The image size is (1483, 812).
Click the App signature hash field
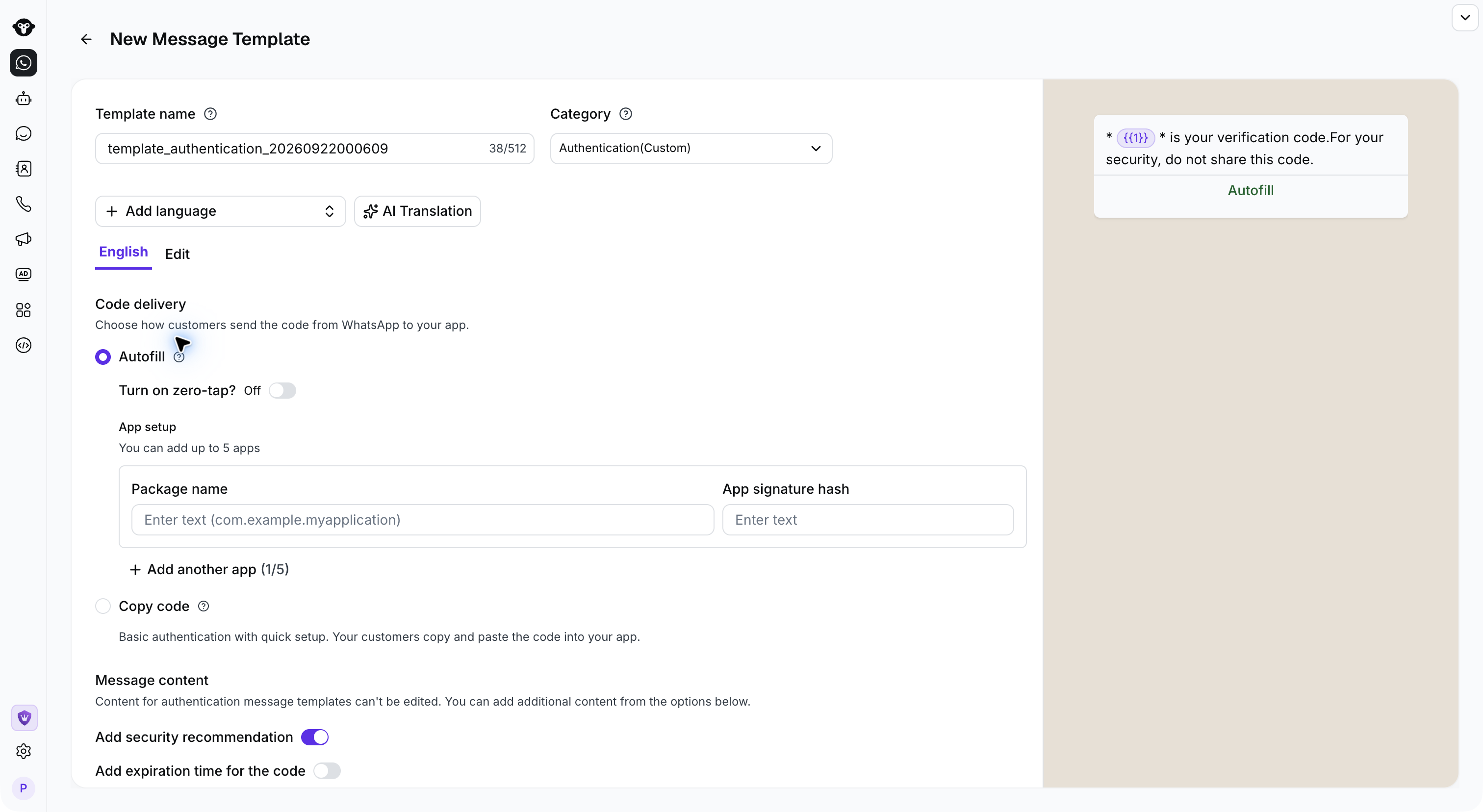click(868, 520)
